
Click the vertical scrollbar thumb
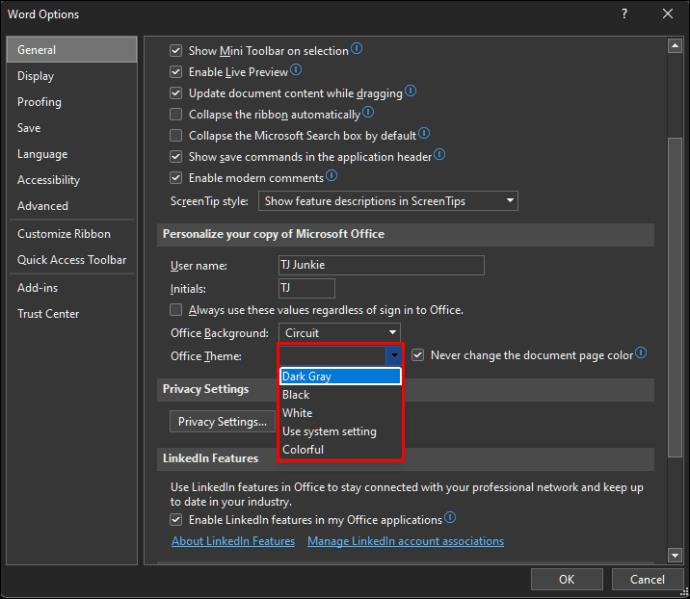(x=675, y=298)
